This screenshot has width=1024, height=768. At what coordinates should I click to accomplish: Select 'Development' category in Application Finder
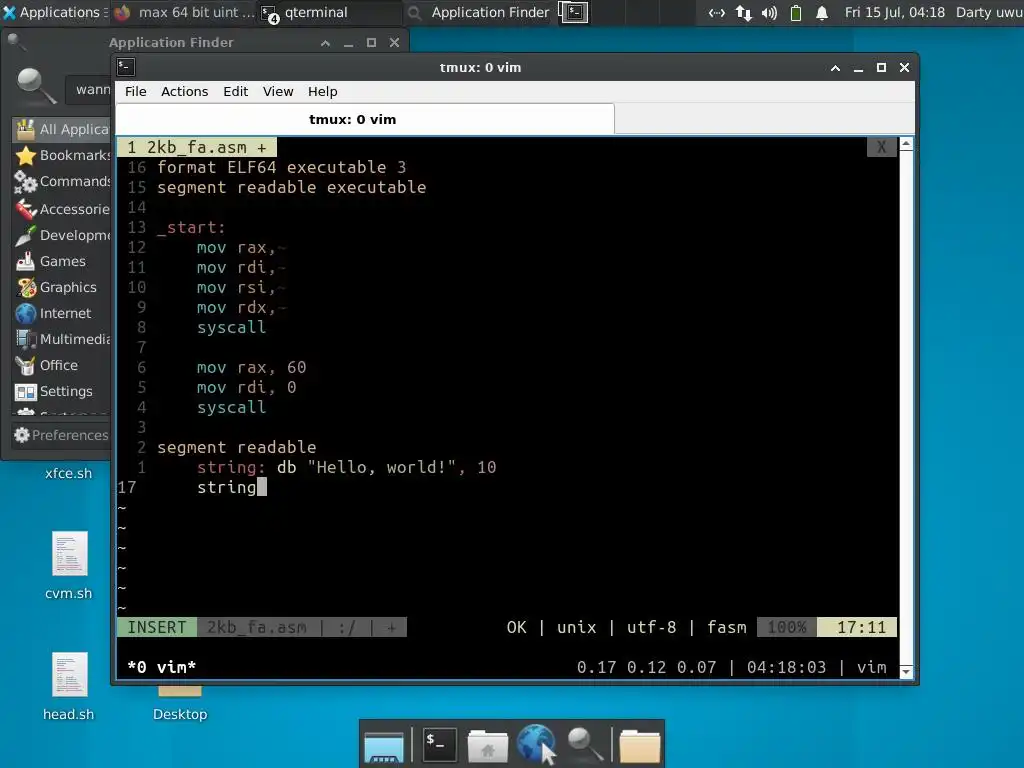(x=61, y=235)
